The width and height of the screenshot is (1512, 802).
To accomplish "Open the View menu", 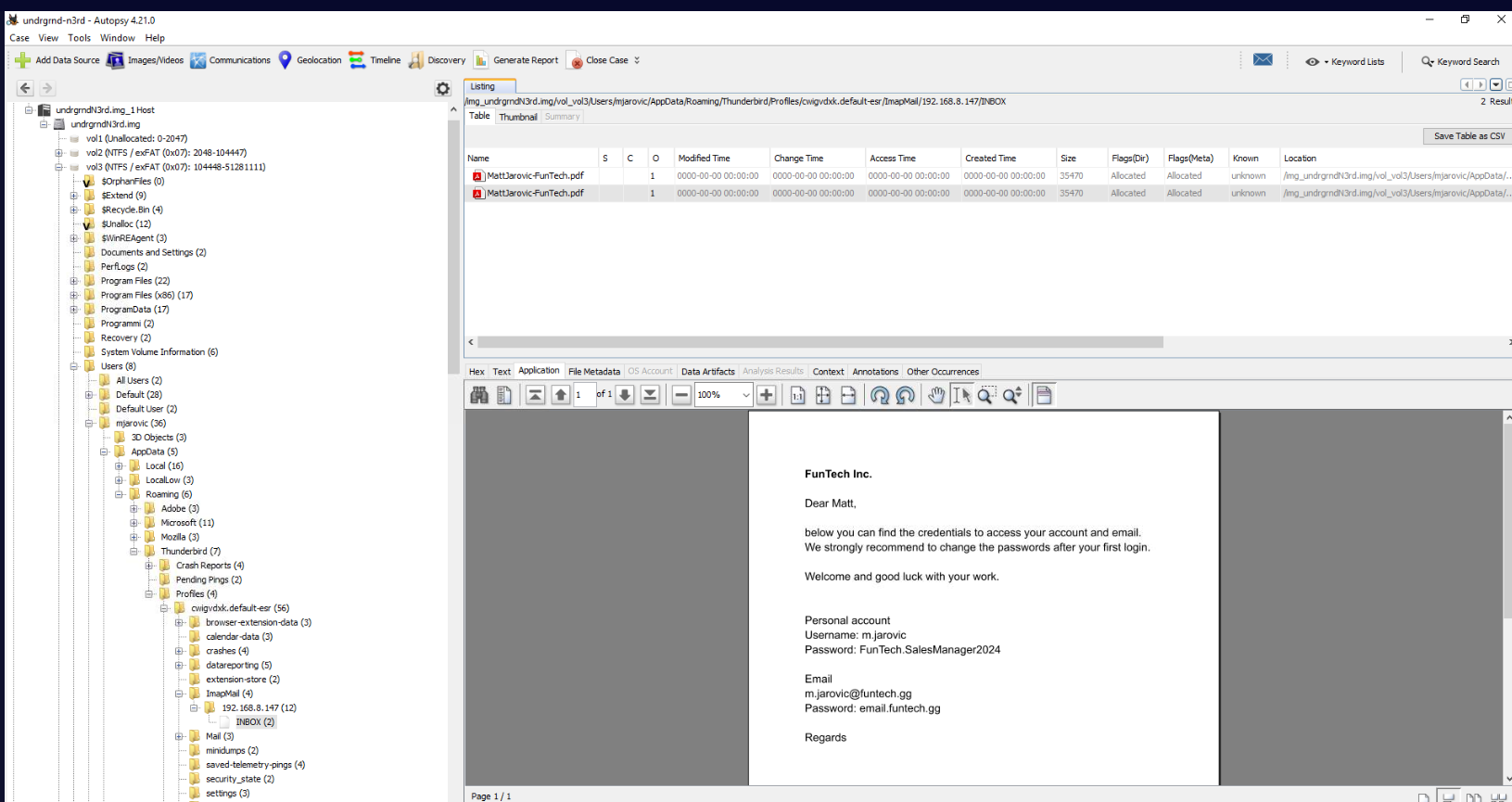I will tap(48, 38).
